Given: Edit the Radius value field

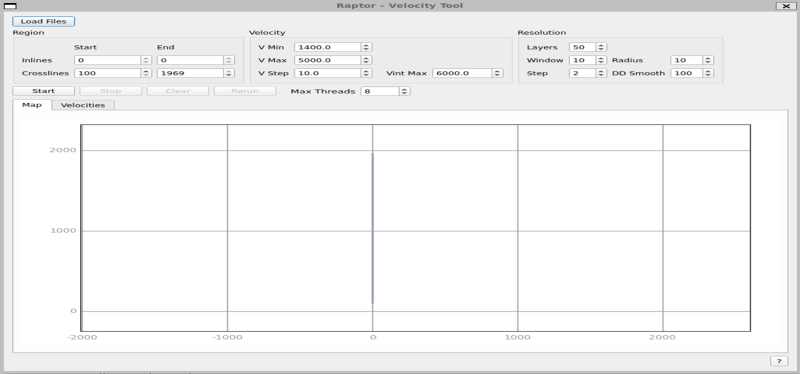Looking at the screenshot, I should click(x=687, y=60).
